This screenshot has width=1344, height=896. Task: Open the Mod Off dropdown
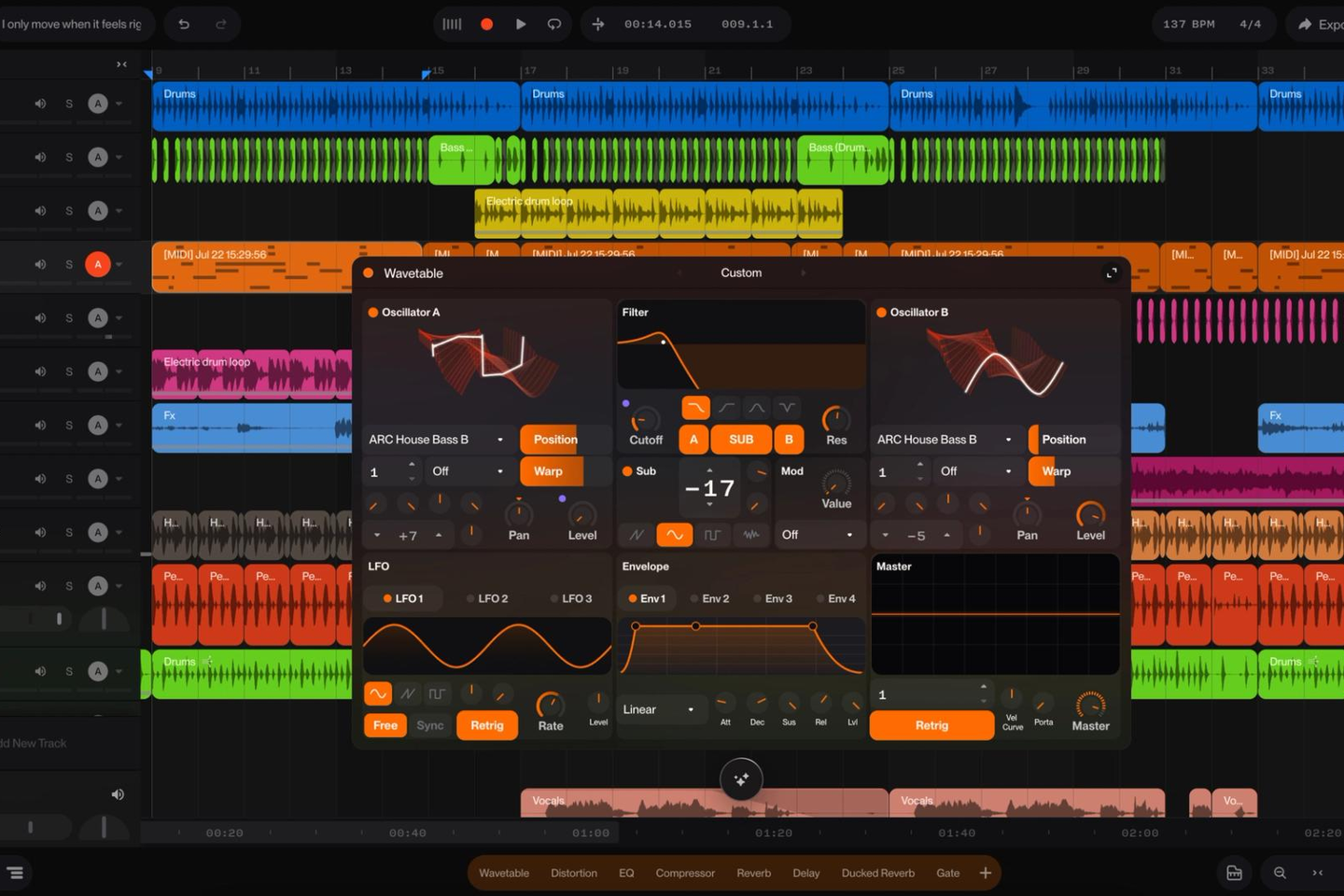pos(818,535)
